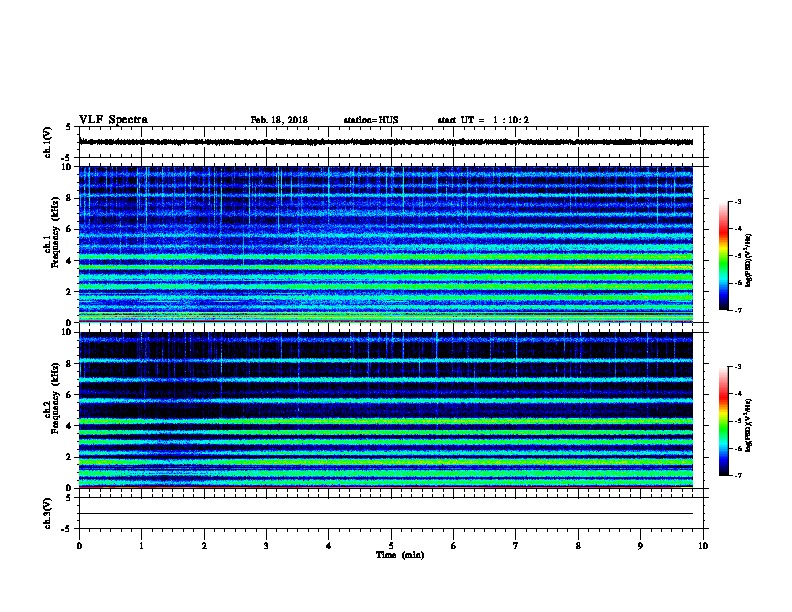Click the ch.2 colorbar unit label log(PSD)
Screen dimensions: 792x612
click(x=748, y=426)
